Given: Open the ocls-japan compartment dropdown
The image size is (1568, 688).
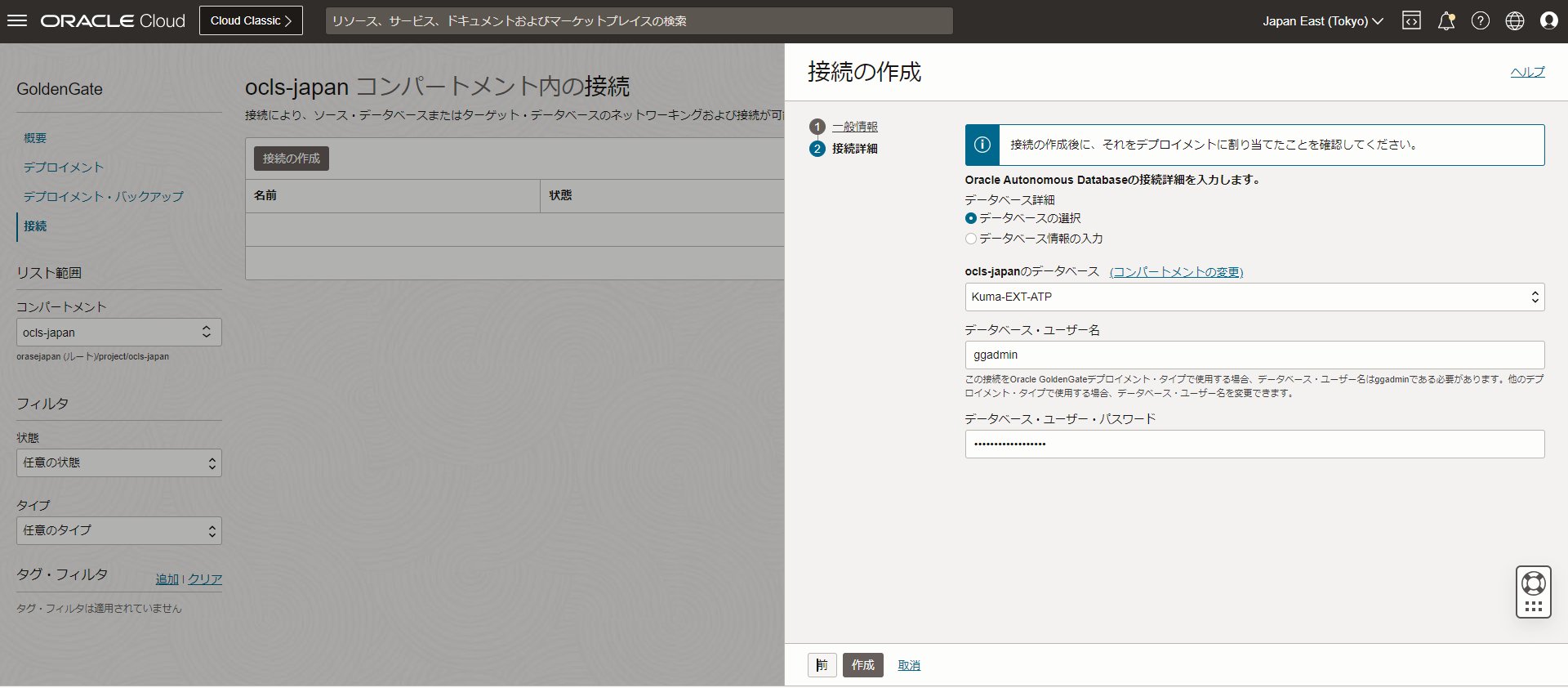Looking at the screenshot, I should 119,333.
